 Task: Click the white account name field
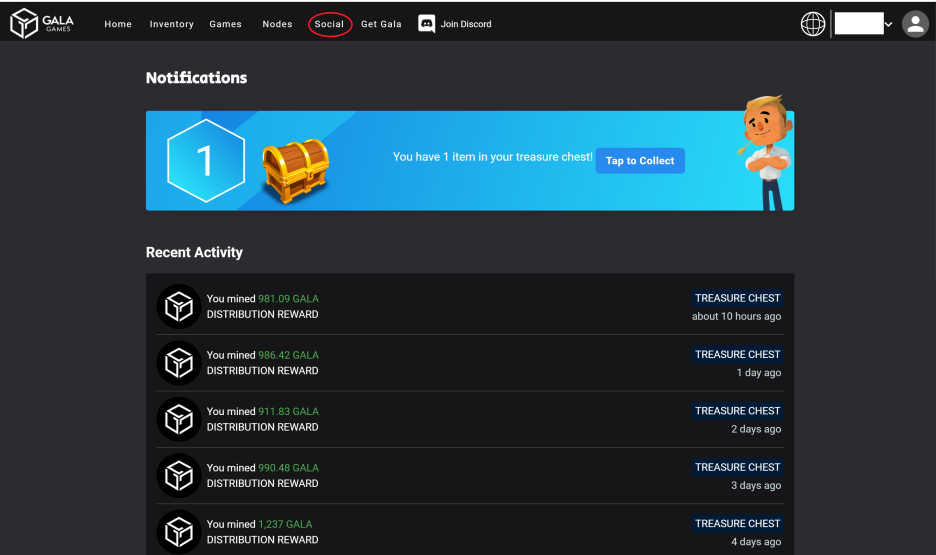859,24
